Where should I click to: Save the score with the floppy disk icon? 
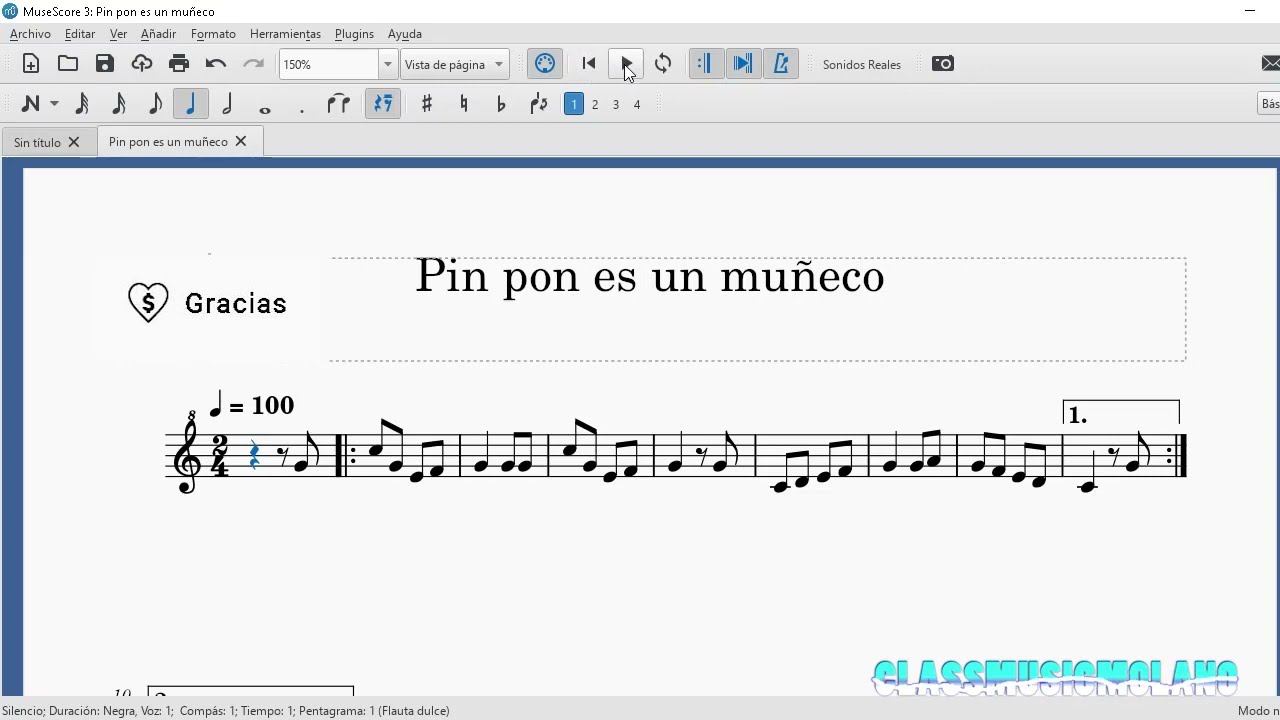coord(105,64)
